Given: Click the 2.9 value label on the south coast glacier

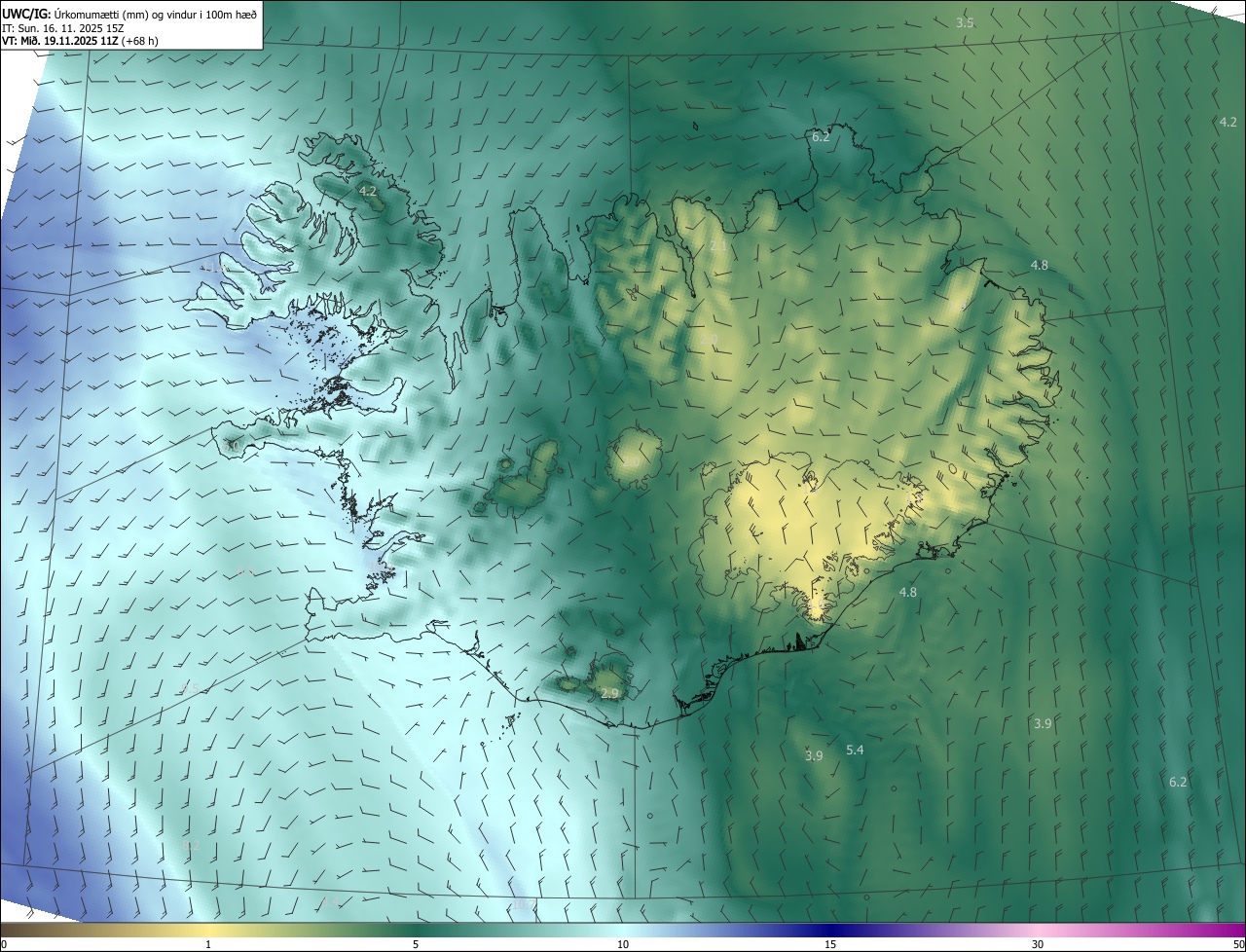Looking at the screenshot, I should pos(609,693).
